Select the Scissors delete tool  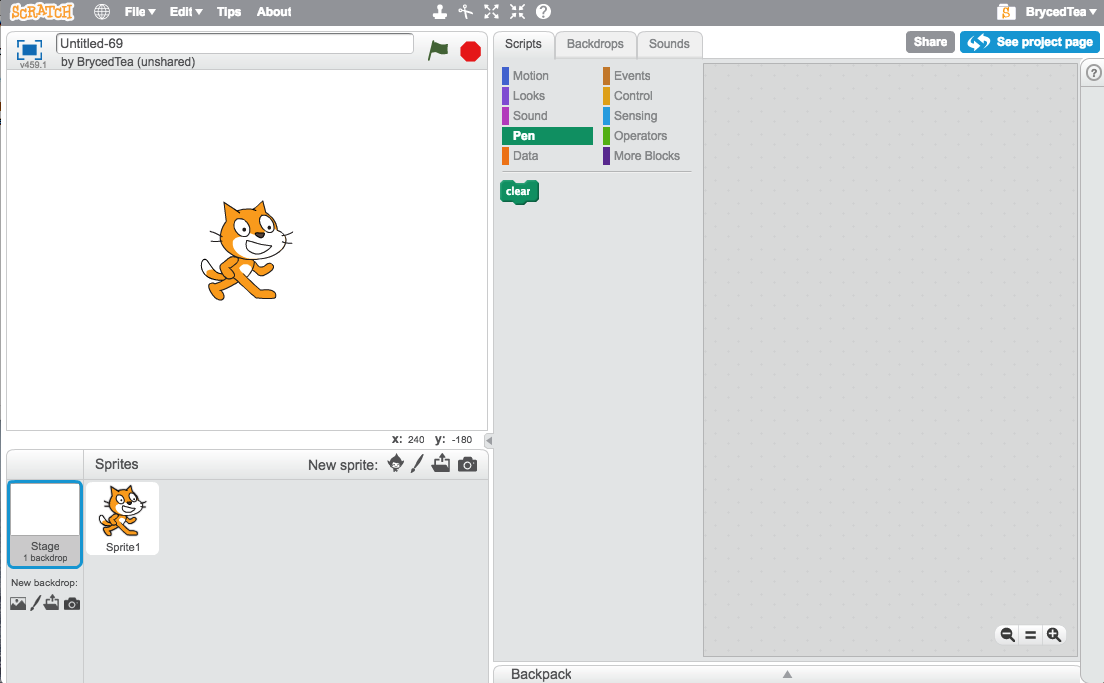click(x=466, y=12)
